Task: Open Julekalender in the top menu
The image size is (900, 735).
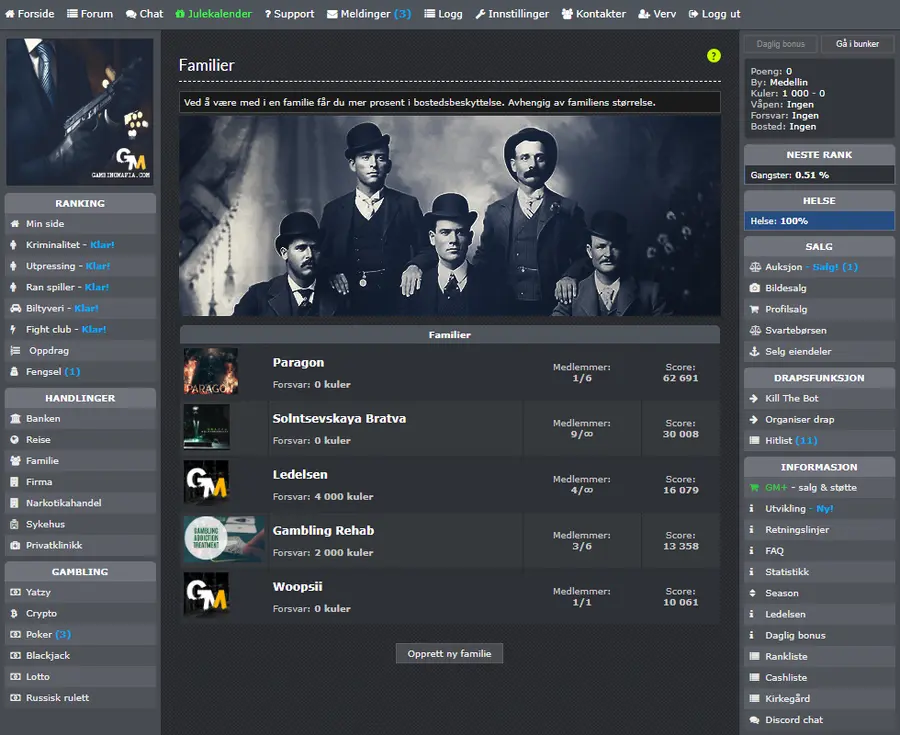Action: [x=214, y=14]
